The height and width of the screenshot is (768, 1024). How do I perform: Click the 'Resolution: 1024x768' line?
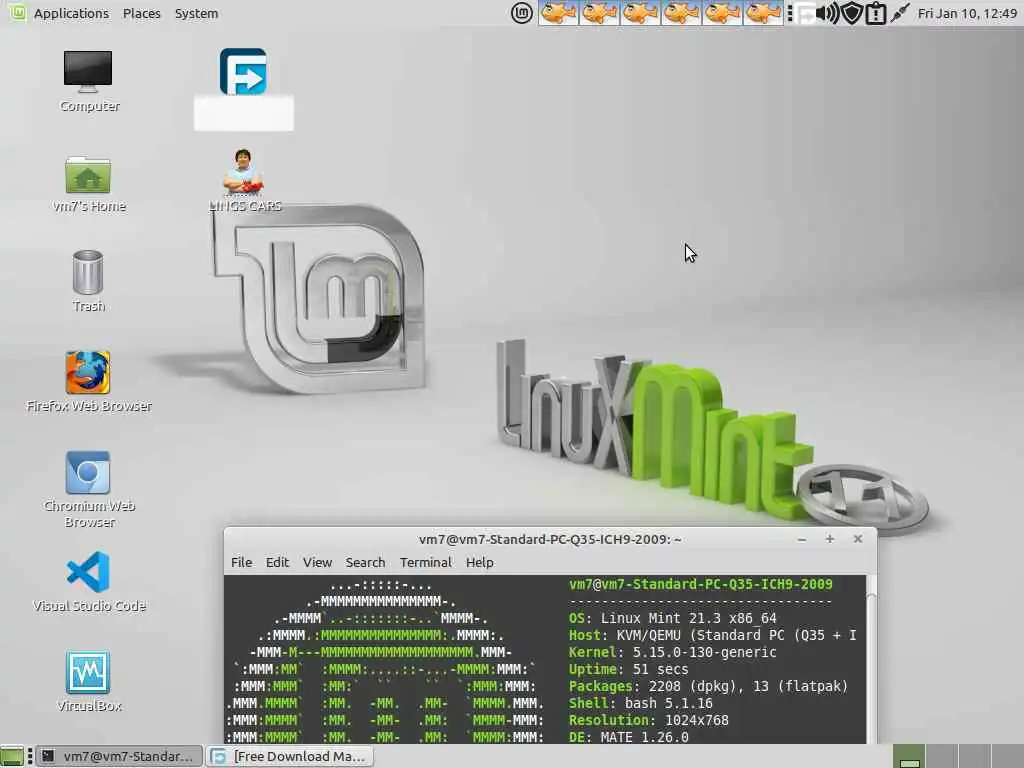point(648,720)
